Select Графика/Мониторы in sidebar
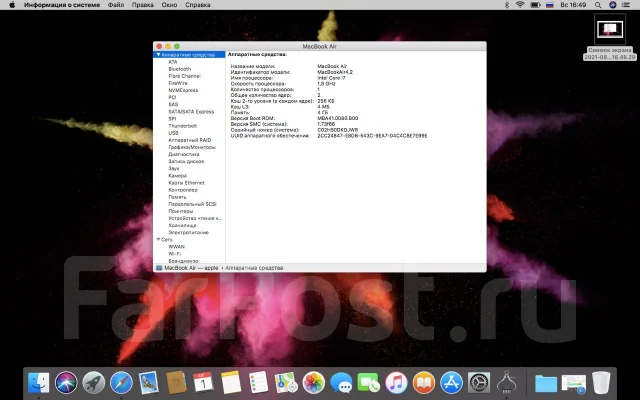640x400 pixels. tap(192, 147)
